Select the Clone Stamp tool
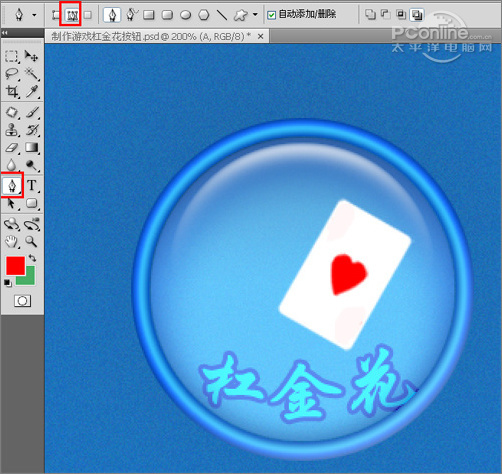Screen dimensions: 502x474 coord(12,130)
